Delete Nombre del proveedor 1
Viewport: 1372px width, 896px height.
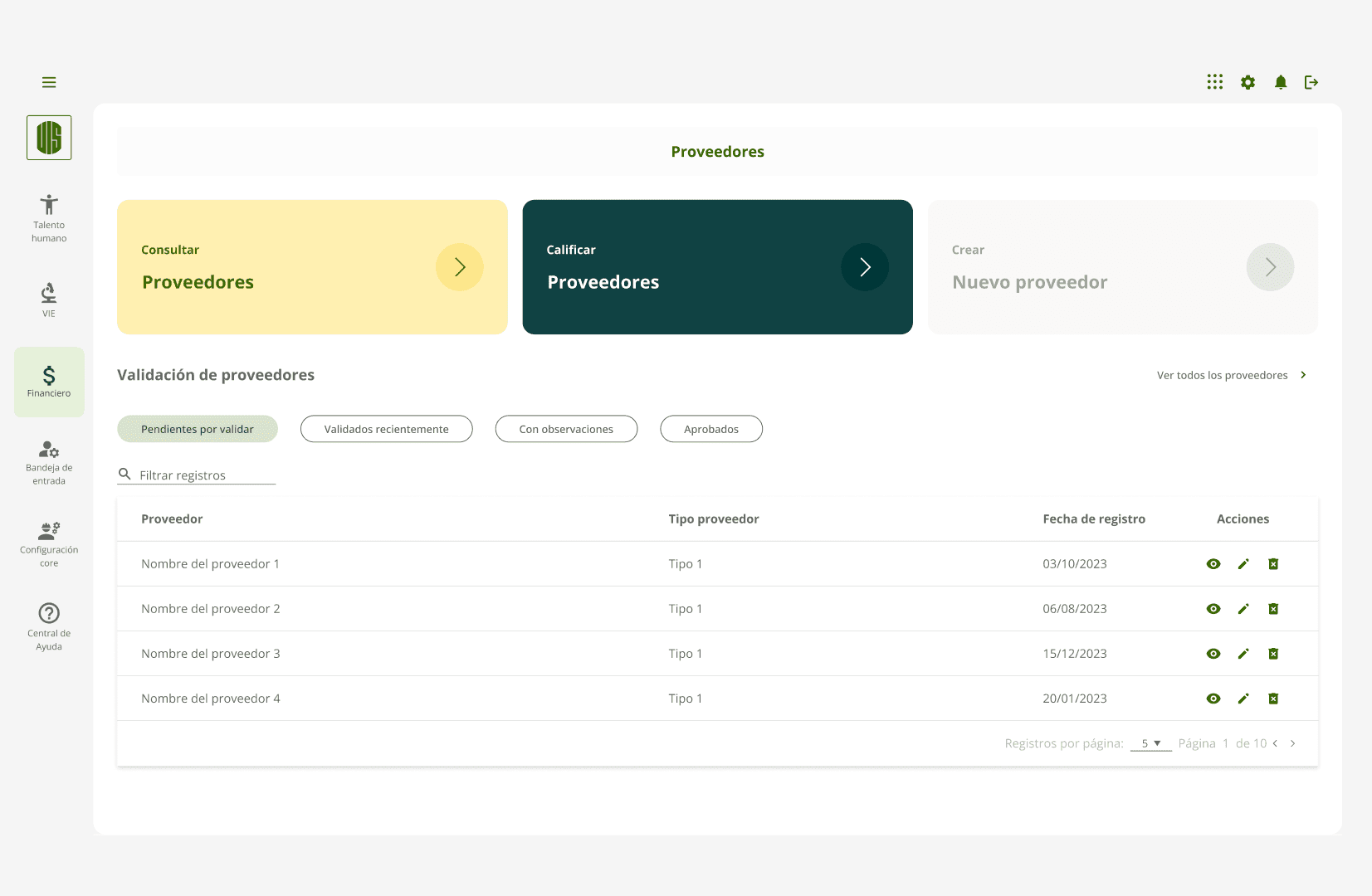pyautogui.click(x=1273, y=564)
